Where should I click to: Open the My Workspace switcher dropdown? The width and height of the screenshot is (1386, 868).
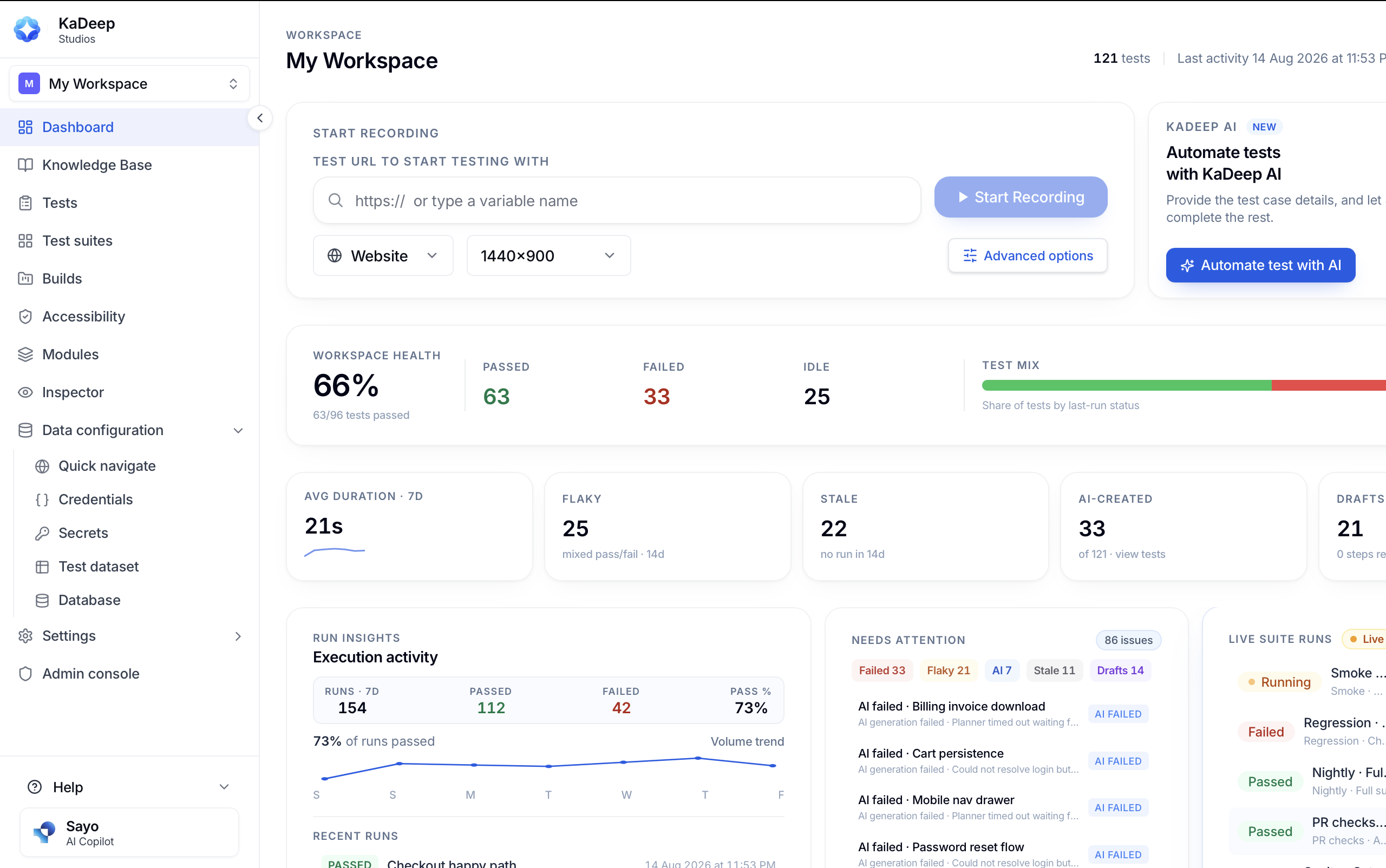coord(129,84)
